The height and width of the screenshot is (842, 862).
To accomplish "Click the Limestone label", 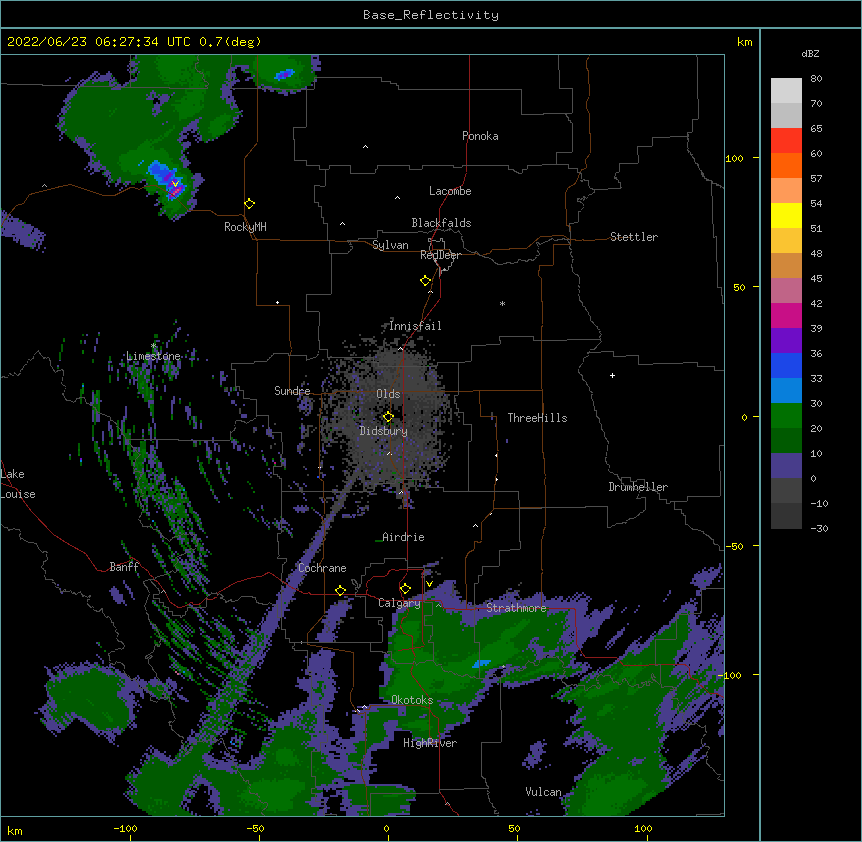I will (153, 356).
